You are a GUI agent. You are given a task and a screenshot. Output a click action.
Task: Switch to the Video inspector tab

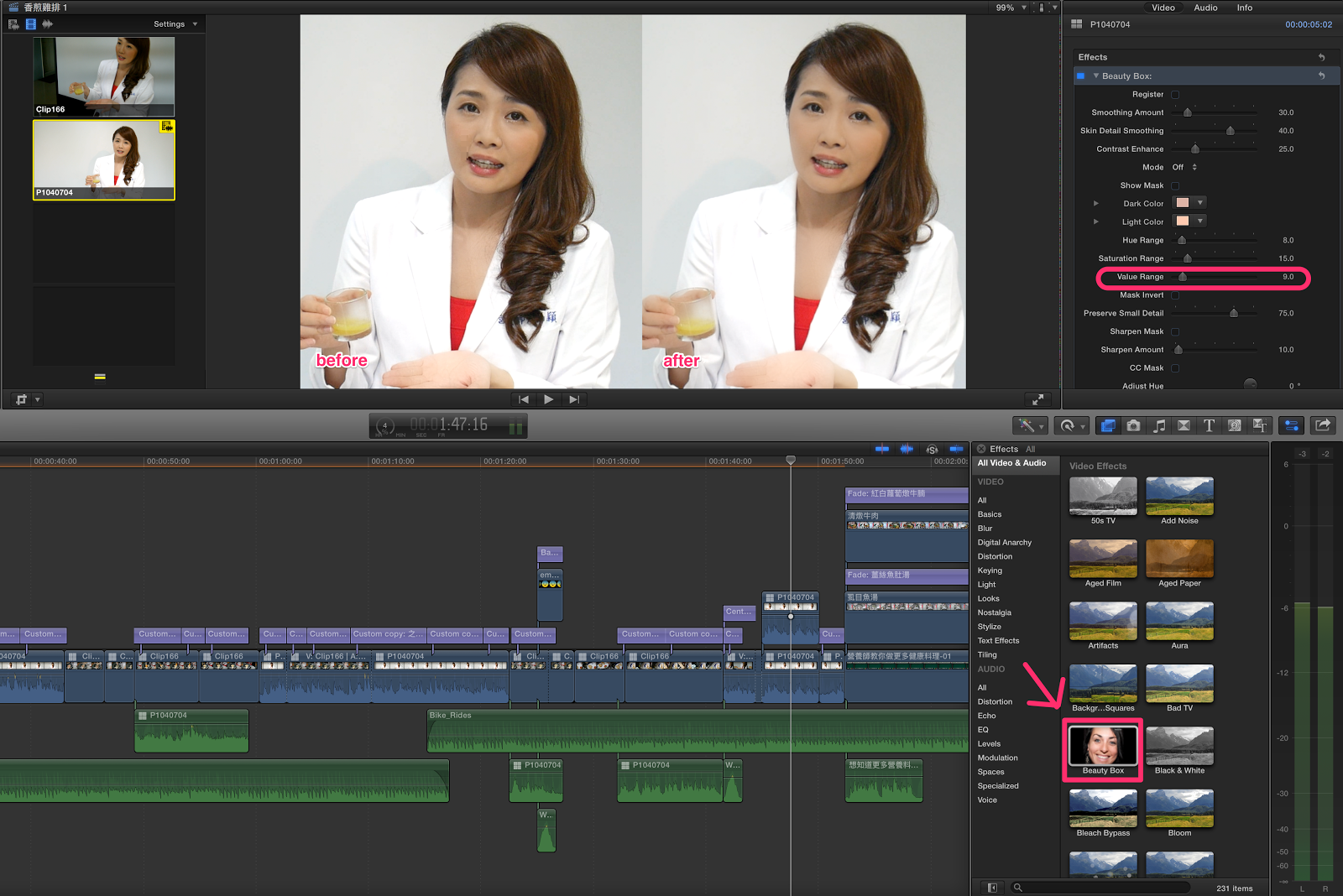(x=1163, y=8)
